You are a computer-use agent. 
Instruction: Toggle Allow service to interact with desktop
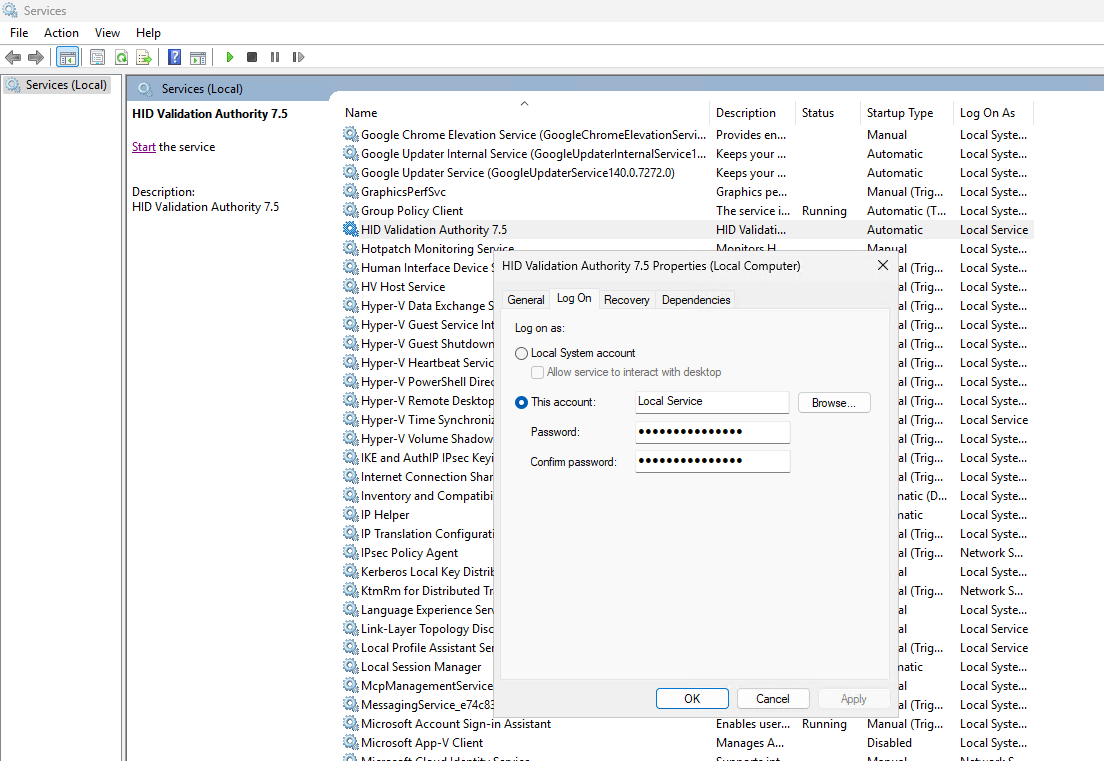tap(538, 372)
